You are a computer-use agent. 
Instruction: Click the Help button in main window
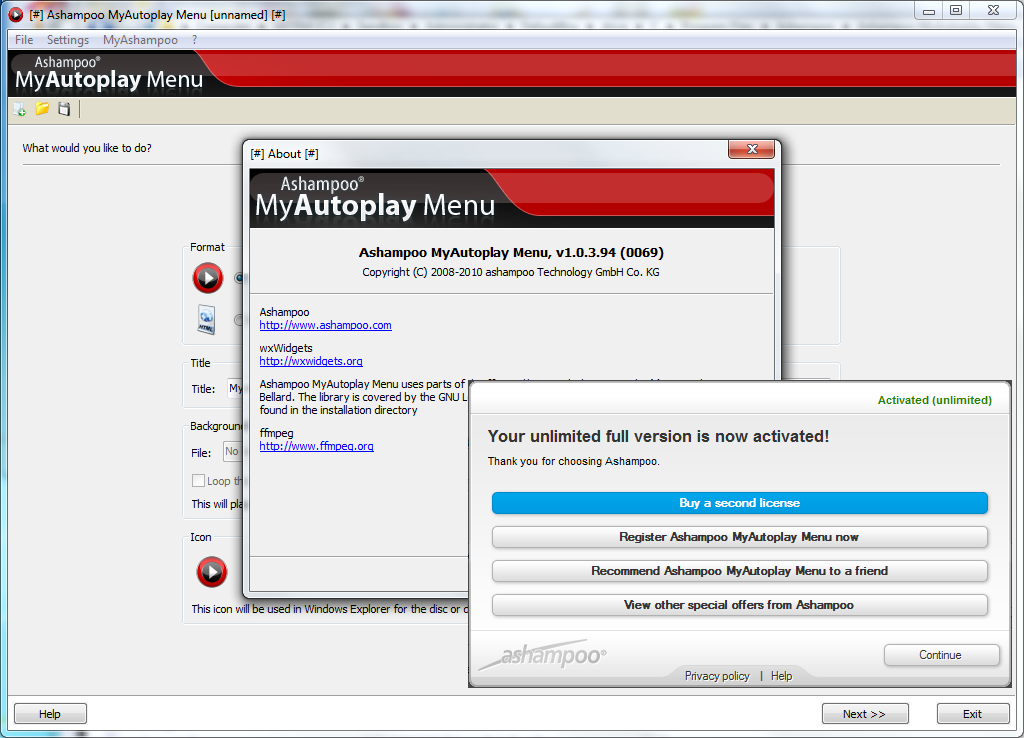[50, 714]
